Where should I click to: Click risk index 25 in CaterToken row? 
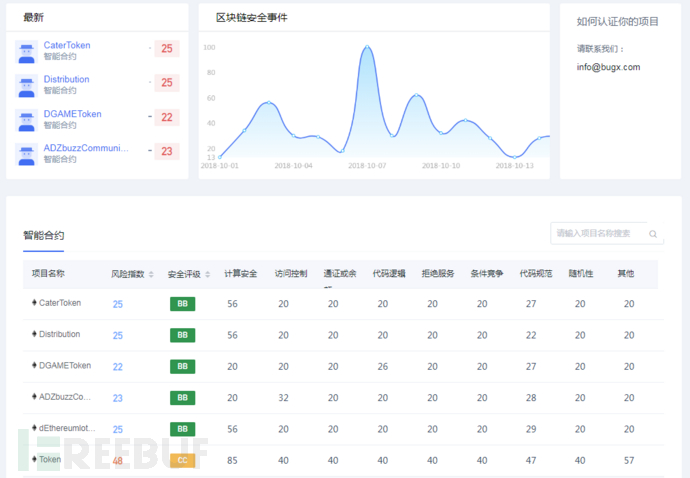click(117, 304)
